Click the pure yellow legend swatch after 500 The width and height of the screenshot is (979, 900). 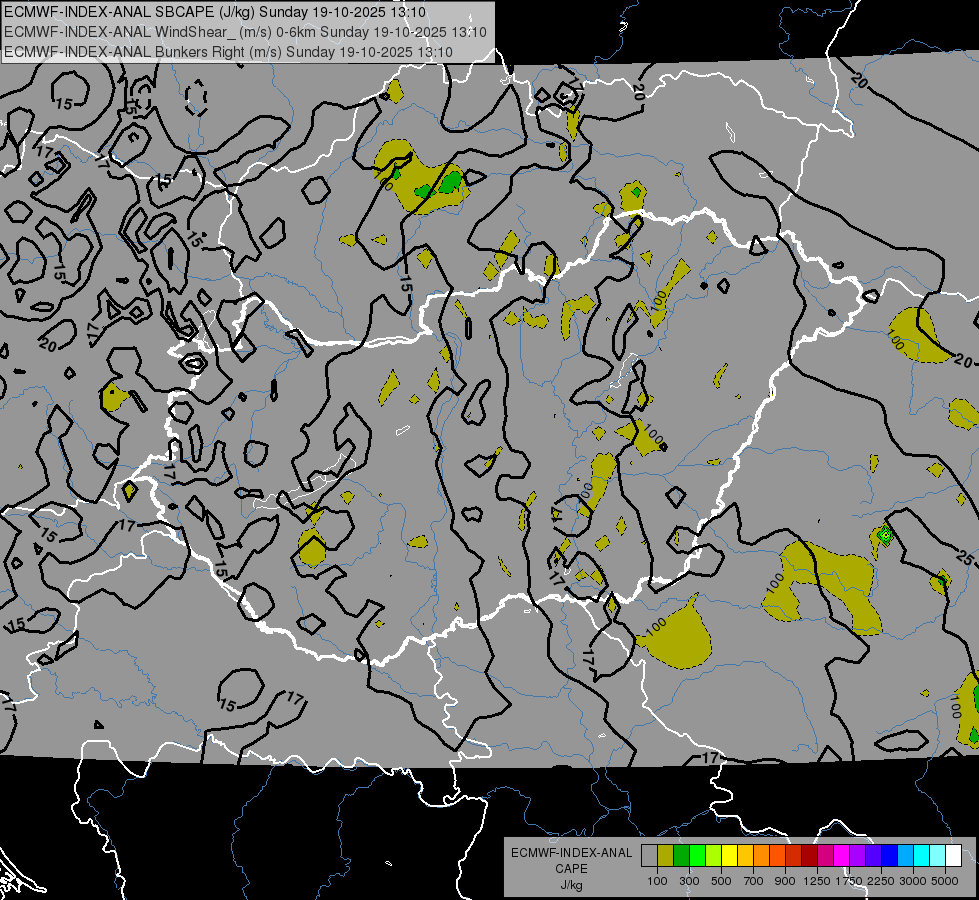[729, 856]
